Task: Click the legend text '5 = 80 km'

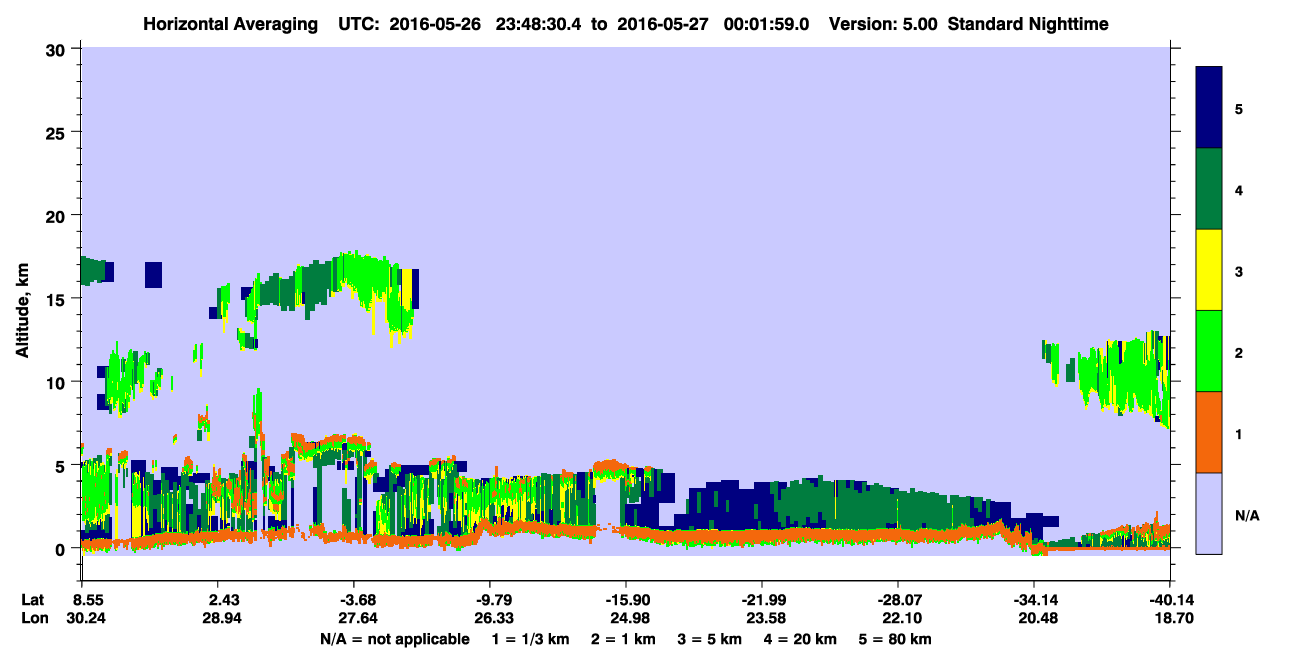Action: coord(896,639)
